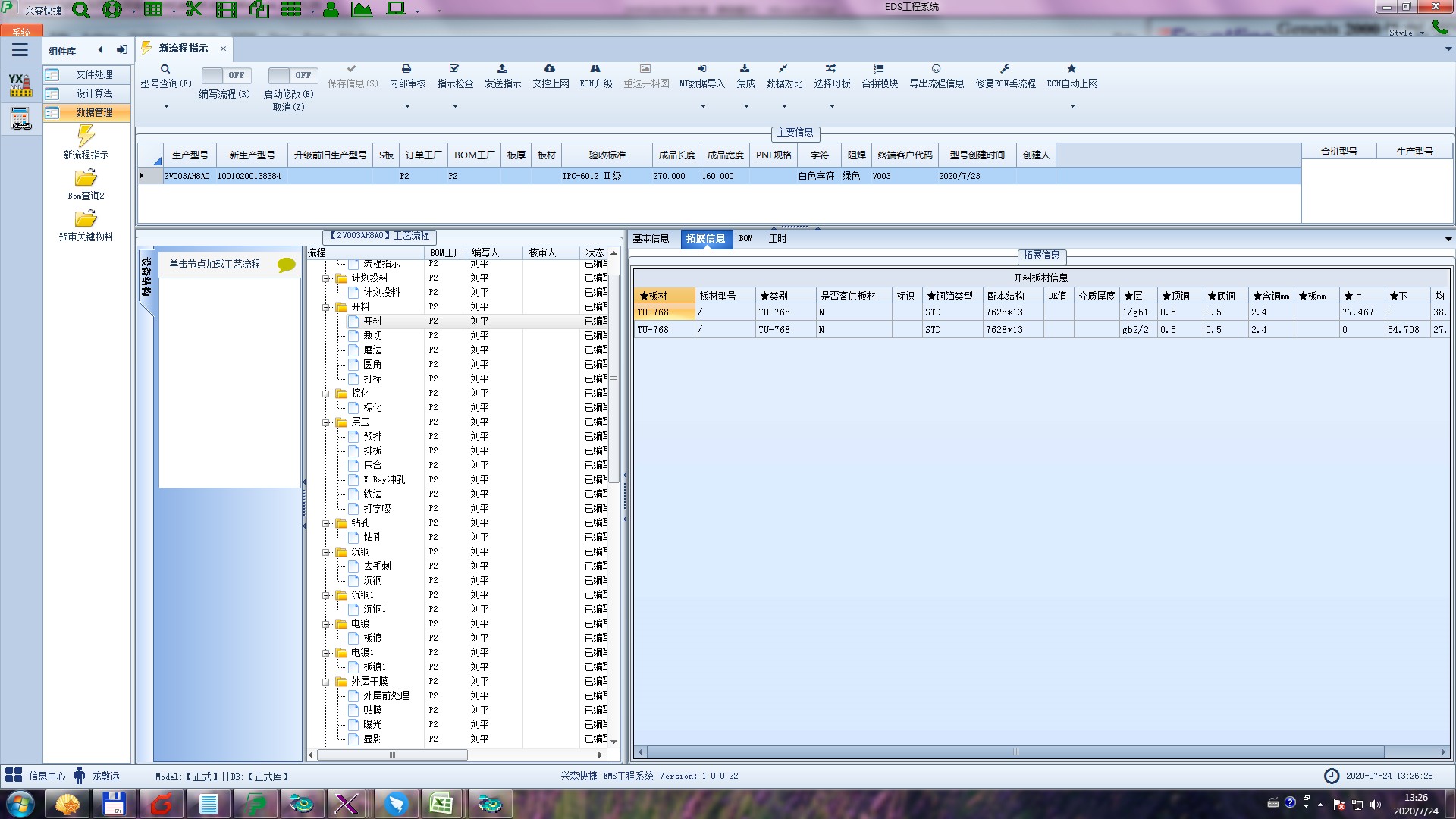Open dropdown arrow under 型号查询

(x=166, y=107)
